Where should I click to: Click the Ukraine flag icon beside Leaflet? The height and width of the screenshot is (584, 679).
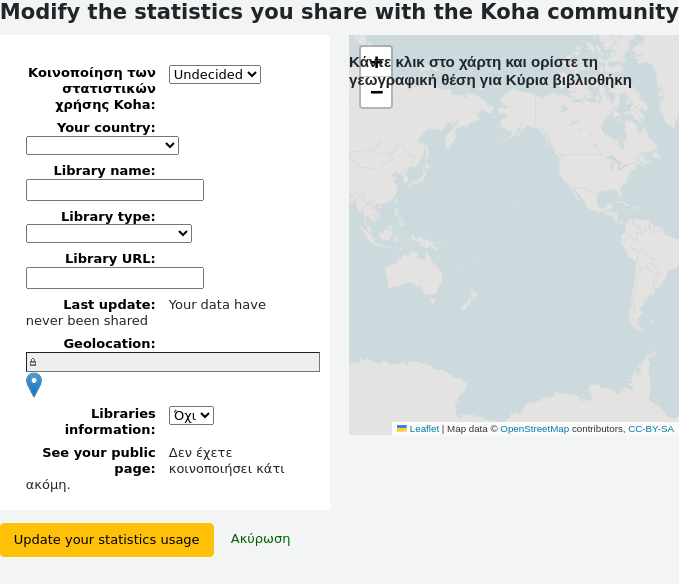point(402,429)
